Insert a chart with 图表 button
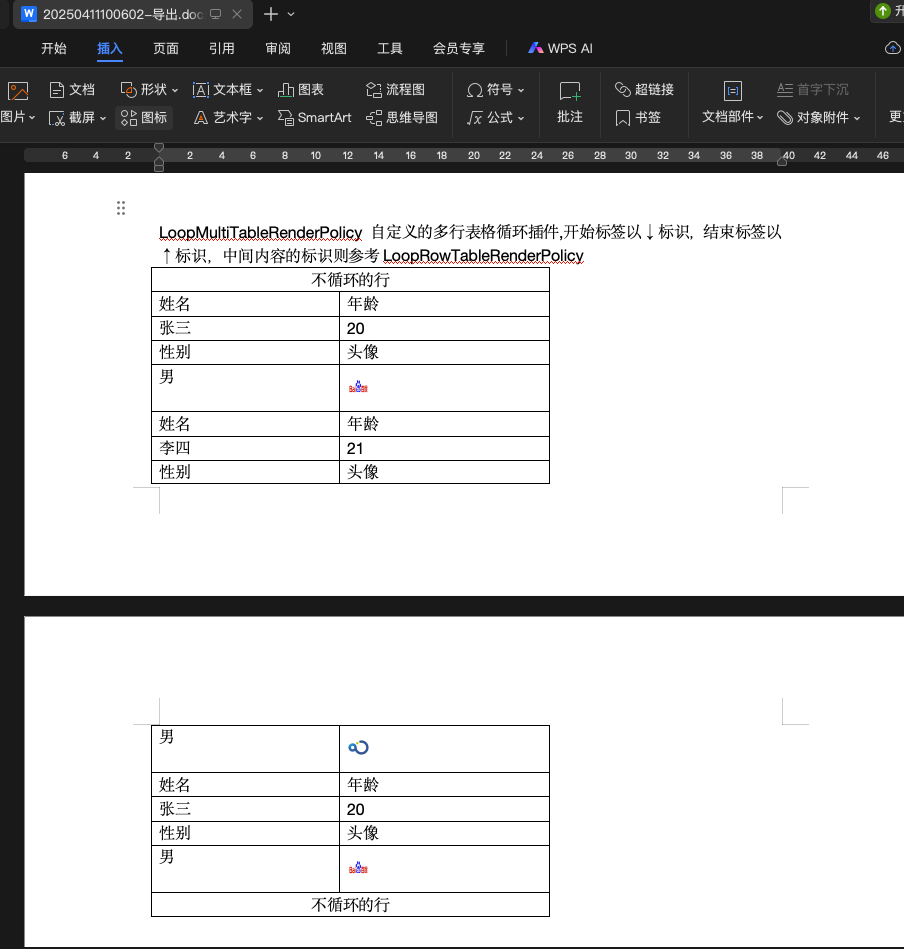The height and width of the screenshot is (949, 904). point(301,90)
